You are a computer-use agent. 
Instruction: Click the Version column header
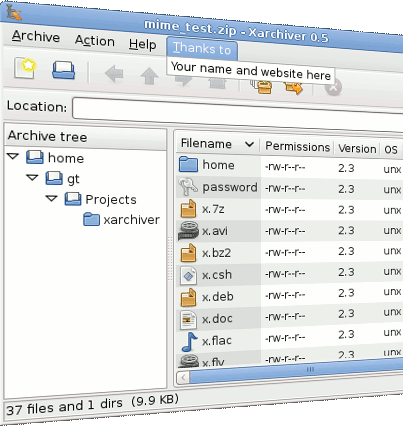(357, 149)
